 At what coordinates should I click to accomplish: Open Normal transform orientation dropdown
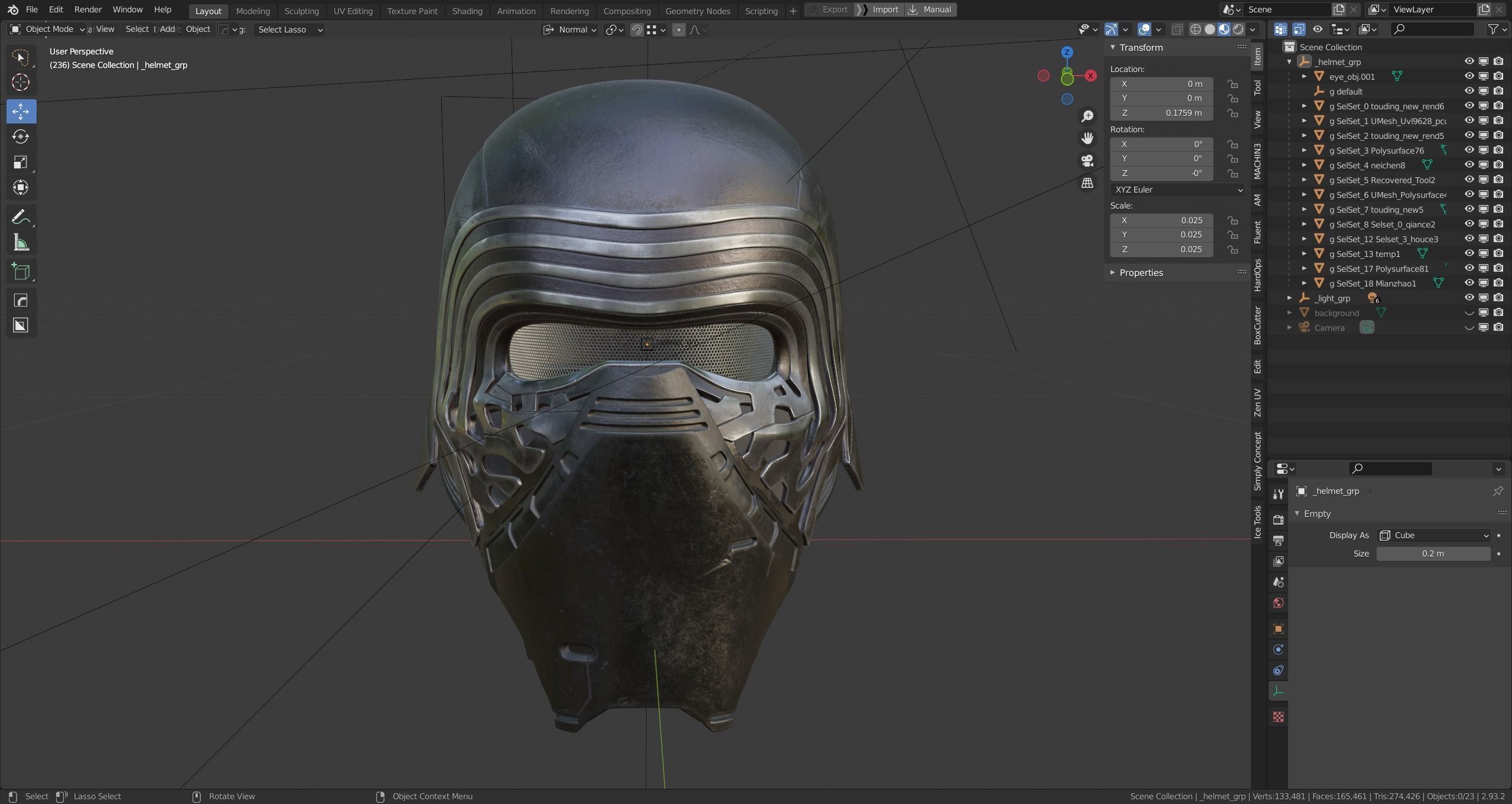(x=570, y=30)
